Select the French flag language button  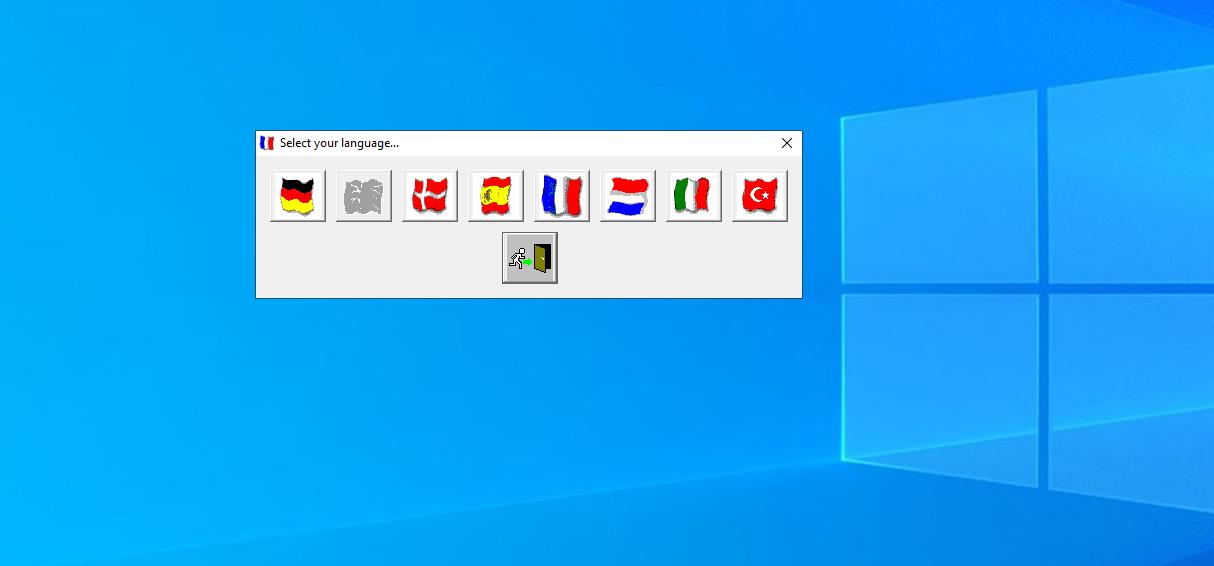point(562,195)
